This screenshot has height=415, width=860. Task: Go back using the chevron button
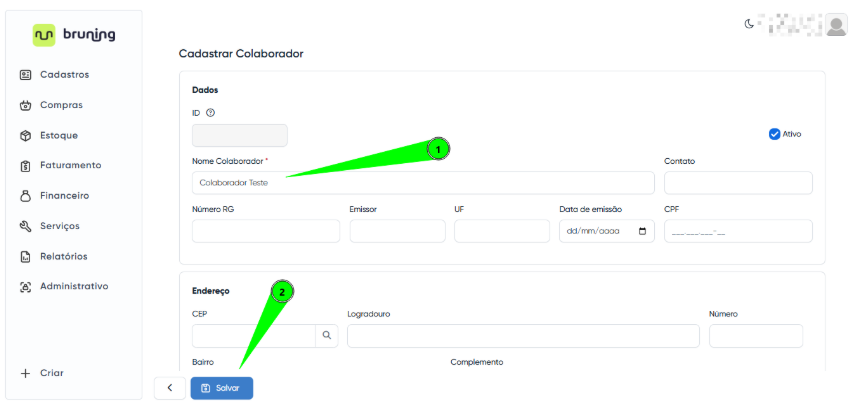click(169, 388)
